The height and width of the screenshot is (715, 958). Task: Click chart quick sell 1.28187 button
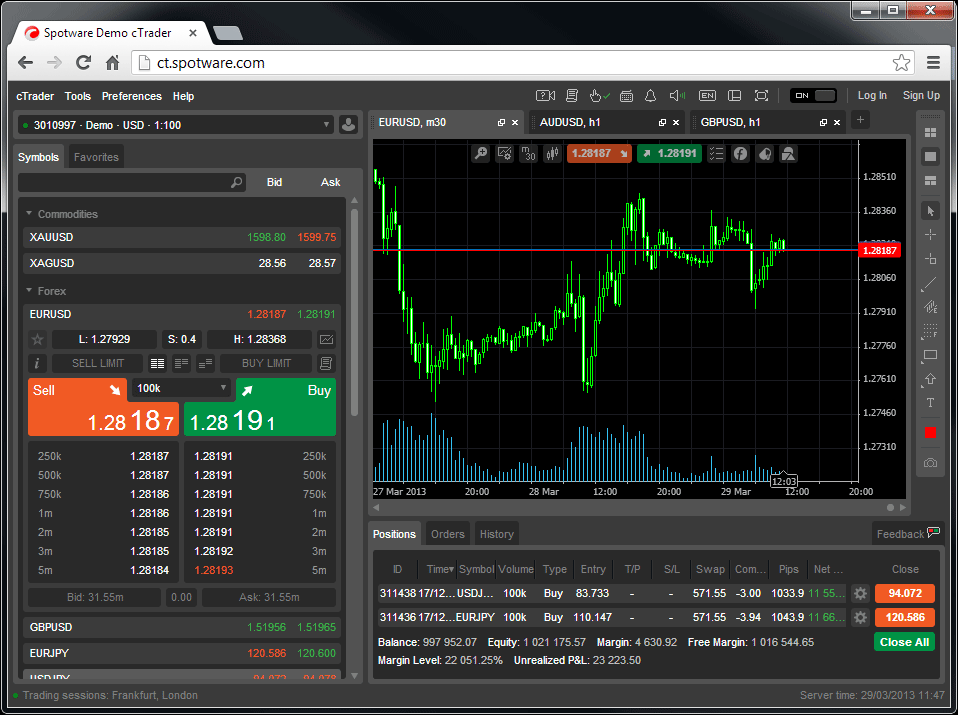coord(599,153)
